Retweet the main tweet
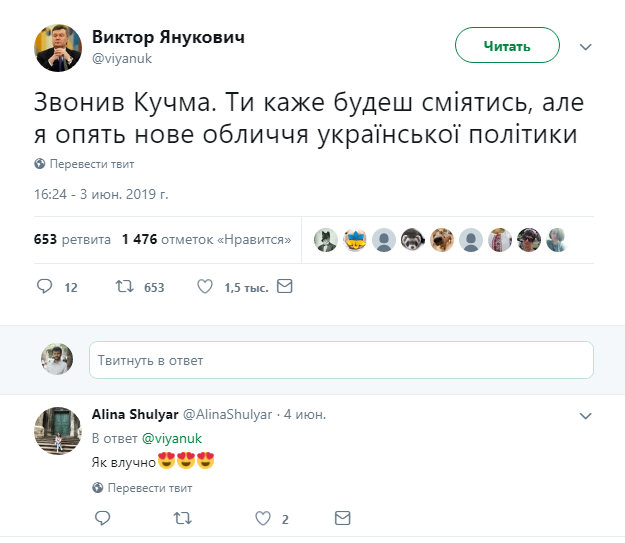 click(x=125, y=287)
